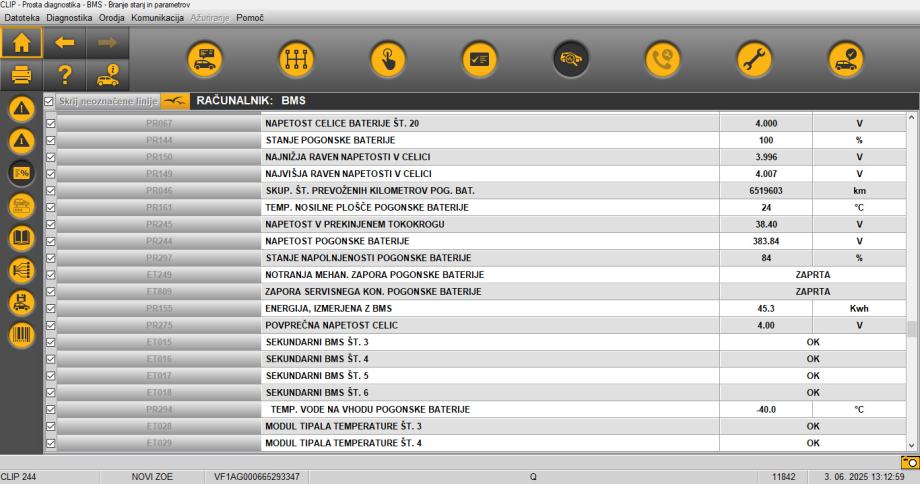Screen dimensions: 920x484
Task: Go to the Home screen icon
Action: [x=22, y=42]
